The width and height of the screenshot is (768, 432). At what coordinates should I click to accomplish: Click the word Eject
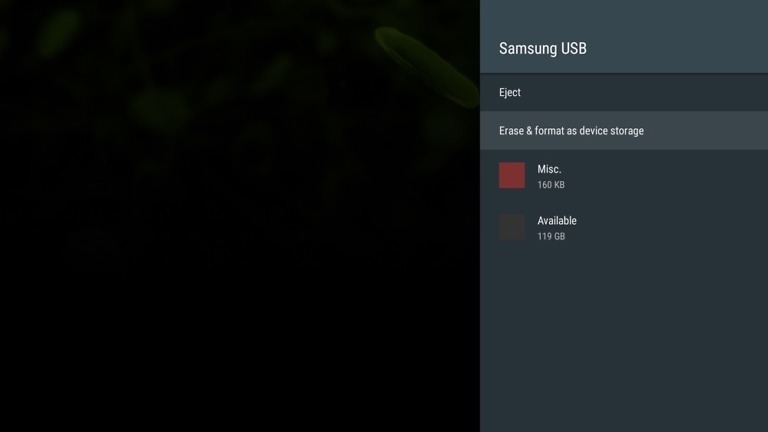[x=510, y=93]
